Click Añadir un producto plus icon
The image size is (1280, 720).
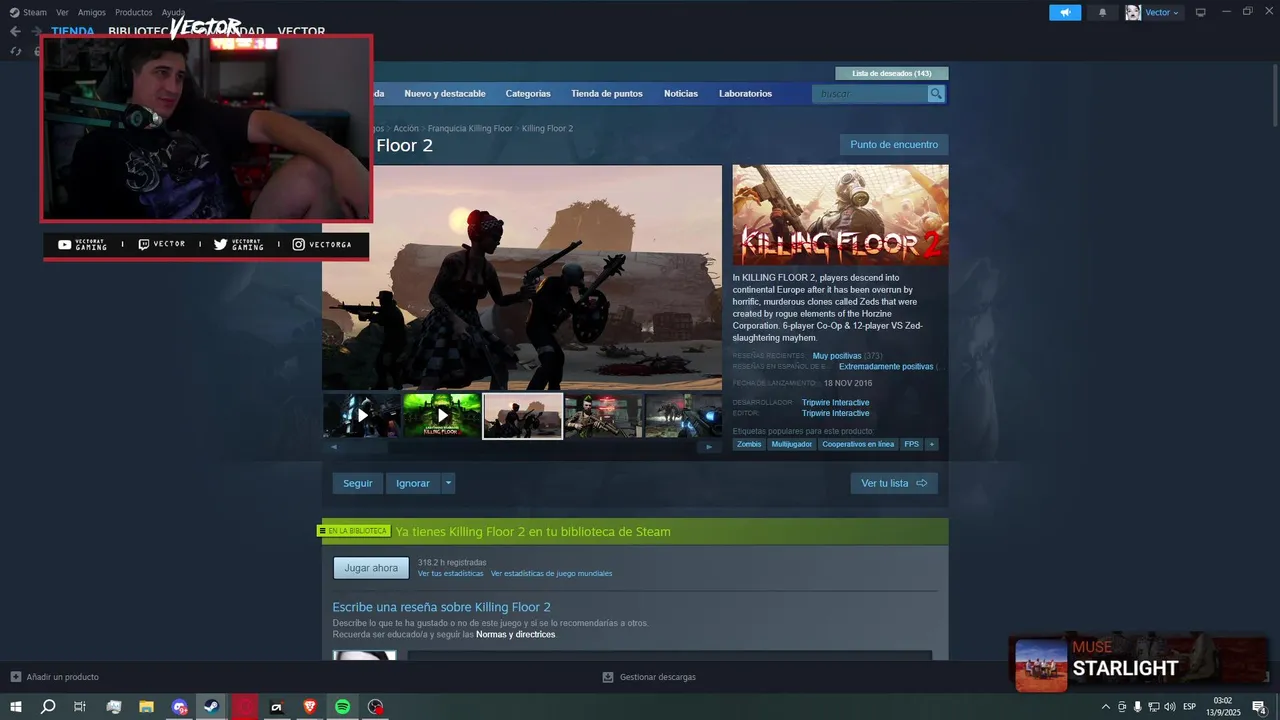[x=15, y=677]
